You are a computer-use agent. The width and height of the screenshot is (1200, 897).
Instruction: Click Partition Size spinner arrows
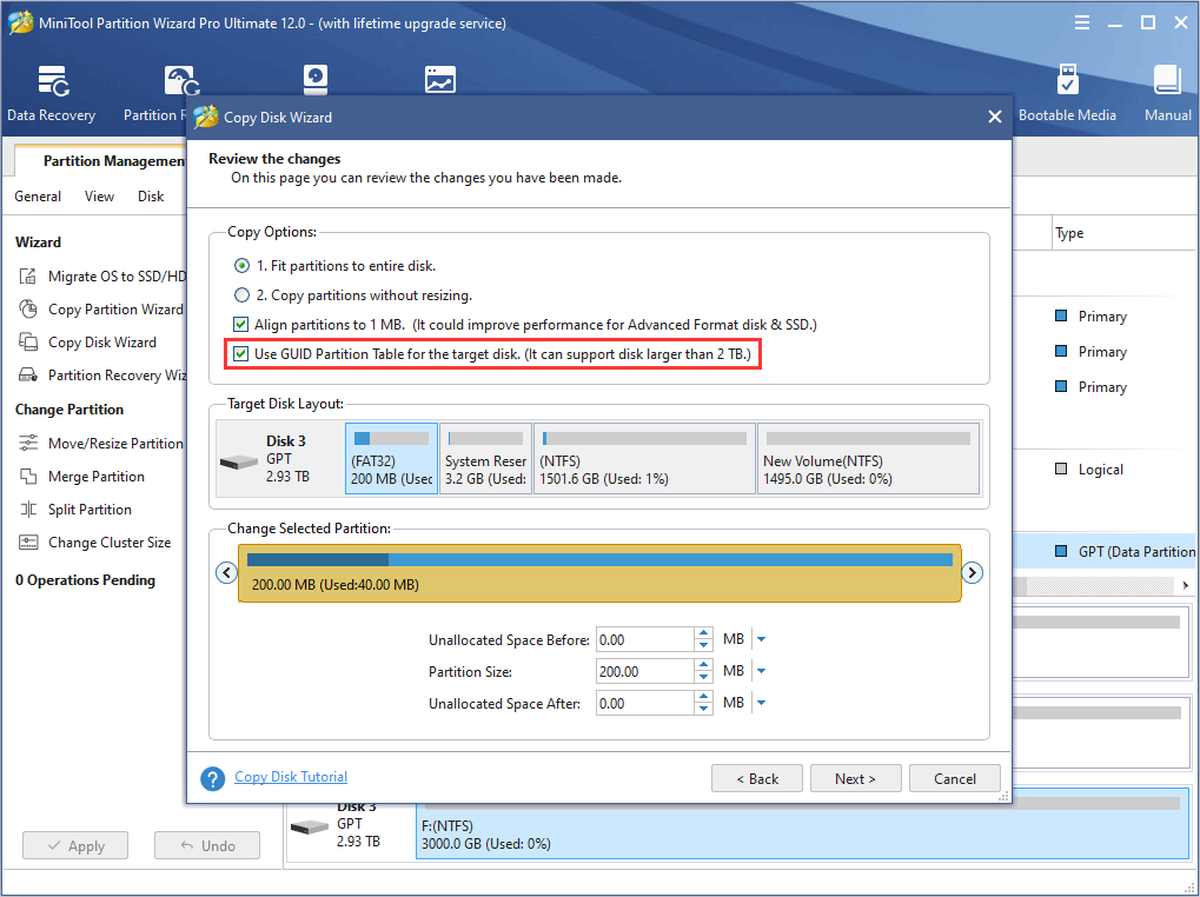[x=704, y=671]
